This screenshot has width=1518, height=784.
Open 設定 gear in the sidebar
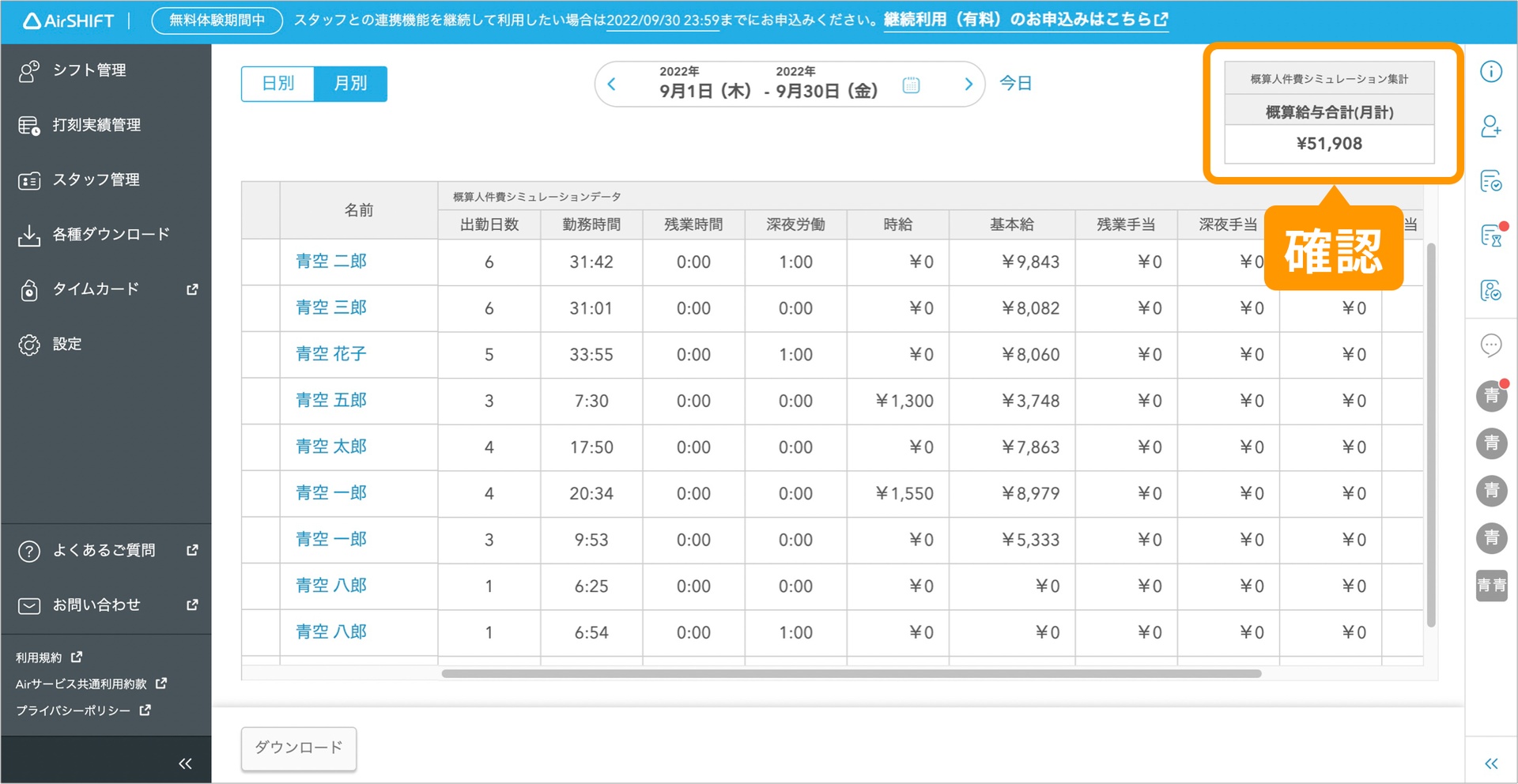[29, 345]
